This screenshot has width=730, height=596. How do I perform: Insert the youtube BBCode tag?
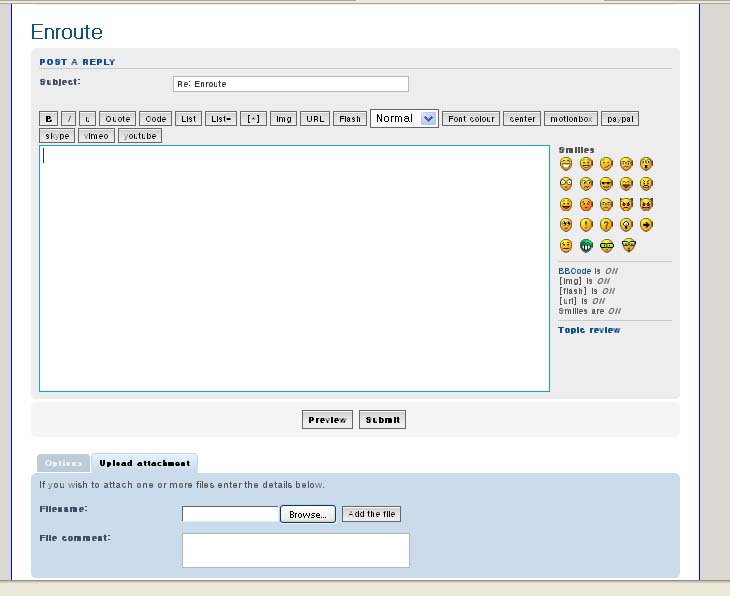pyautogui.click(x=139, y=136)
